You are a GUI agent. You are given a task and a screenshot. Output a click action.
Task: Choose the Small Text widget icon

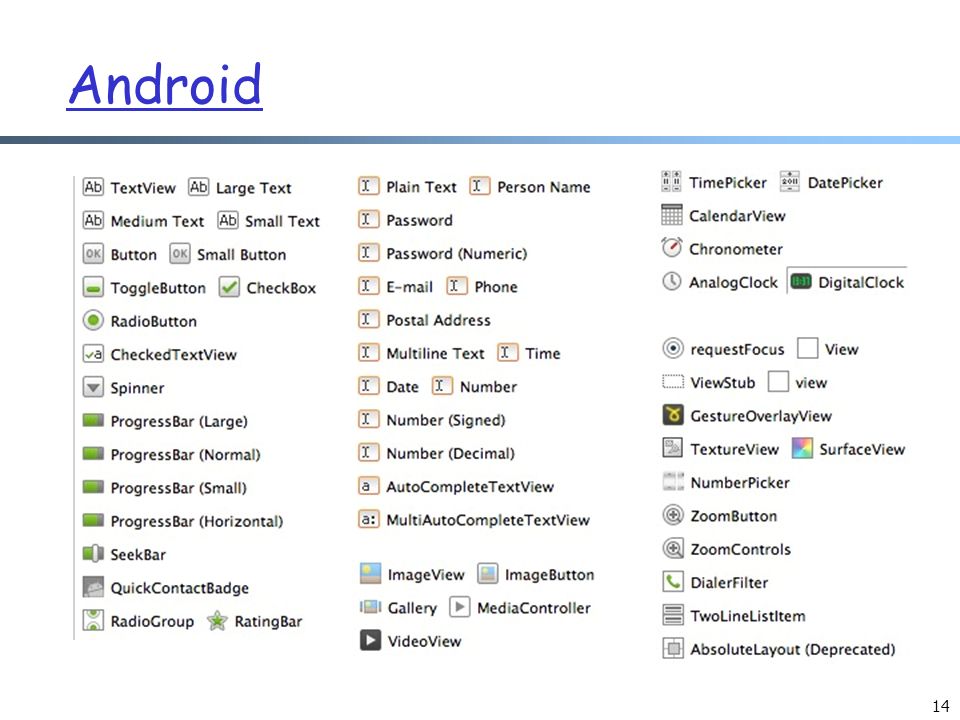228,220
